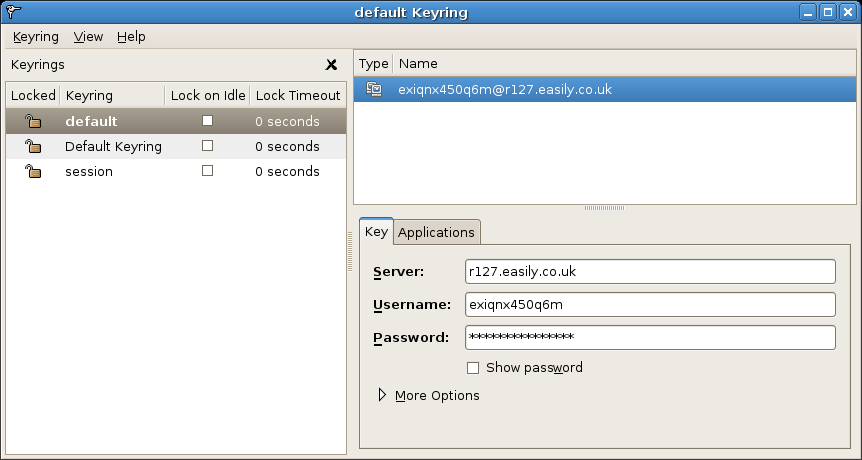Click the pane divider handle below key list
Image resolution: width=862 pixels, height=460 pixels.
tap(604, 208)
